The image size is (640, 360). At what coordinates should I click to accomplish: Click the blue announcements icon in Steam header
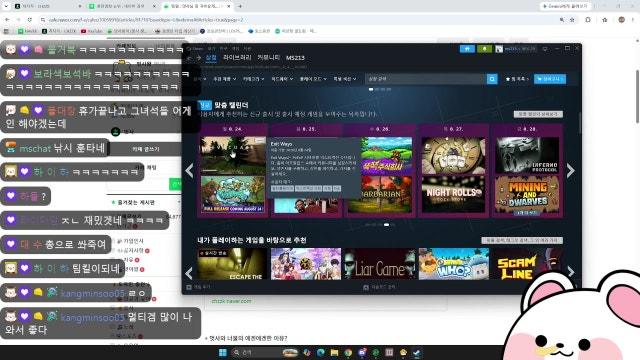pyautogui.click(x=467, y=49)
